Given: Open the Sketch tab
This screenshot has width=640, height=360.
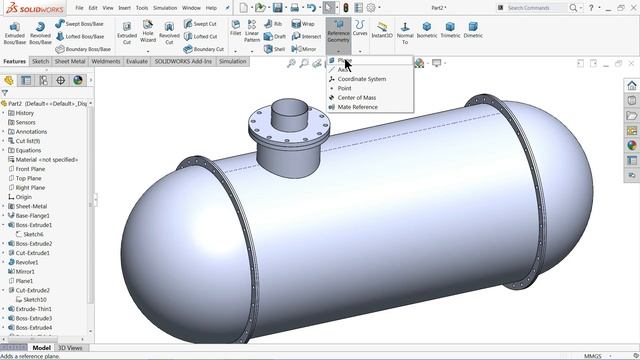Looking at the screenshot, I should 40,61.
